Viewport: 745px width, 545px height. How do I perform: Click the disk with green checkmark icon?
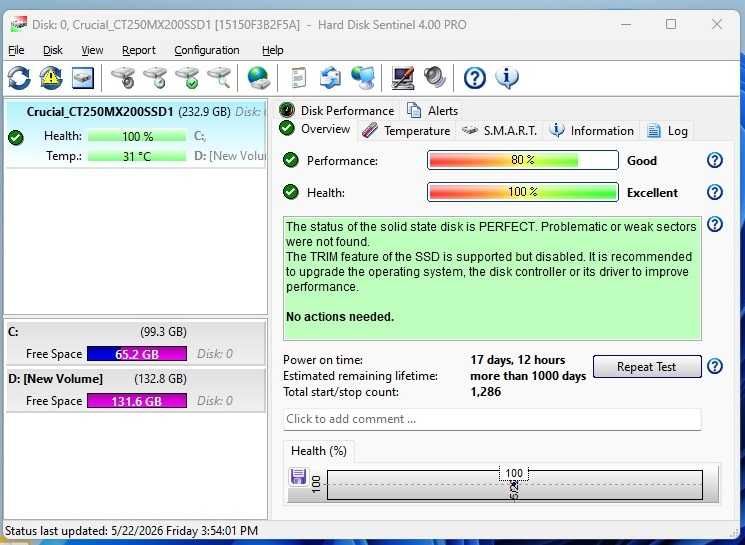pos(187,77)
